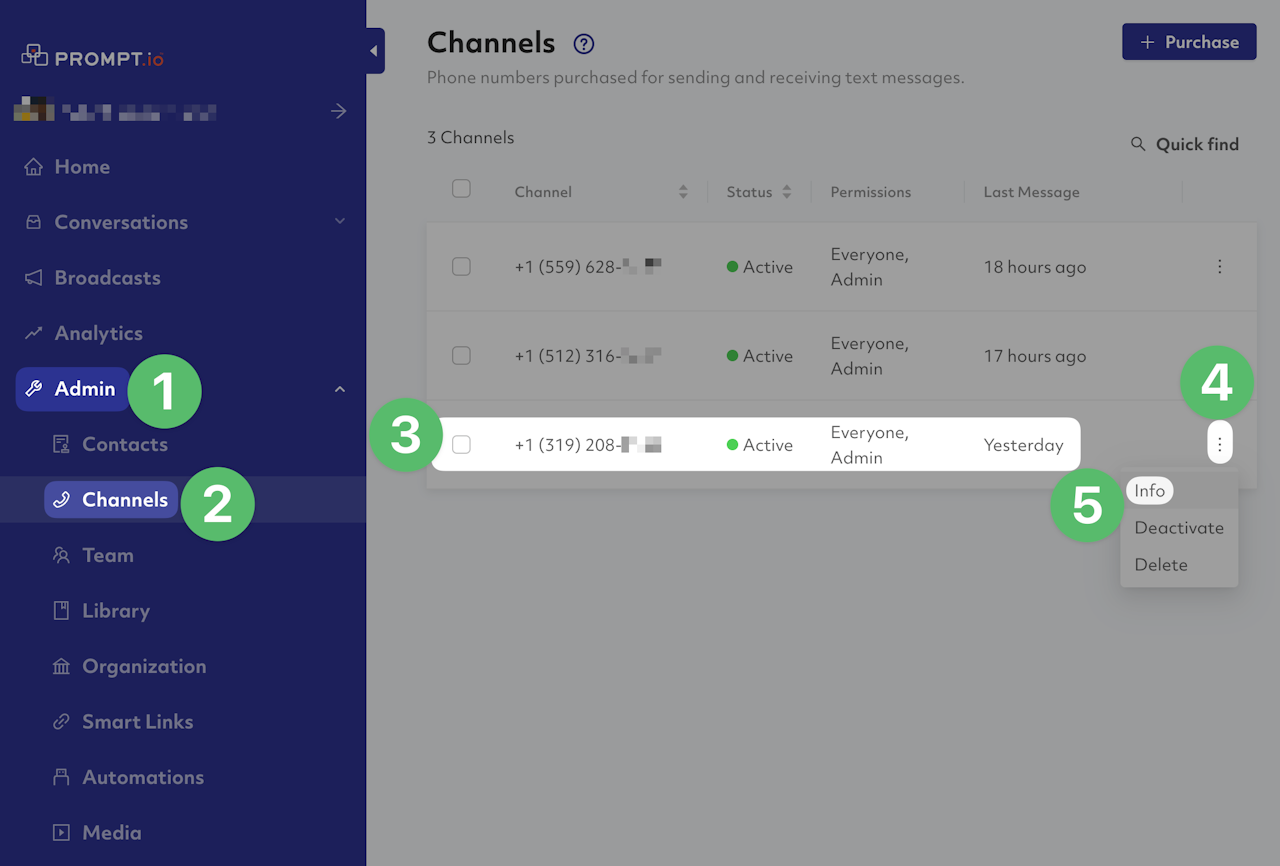Open the three-dot menu for the 559 number
1280x866 pixels.
[x=1219, y=267]
